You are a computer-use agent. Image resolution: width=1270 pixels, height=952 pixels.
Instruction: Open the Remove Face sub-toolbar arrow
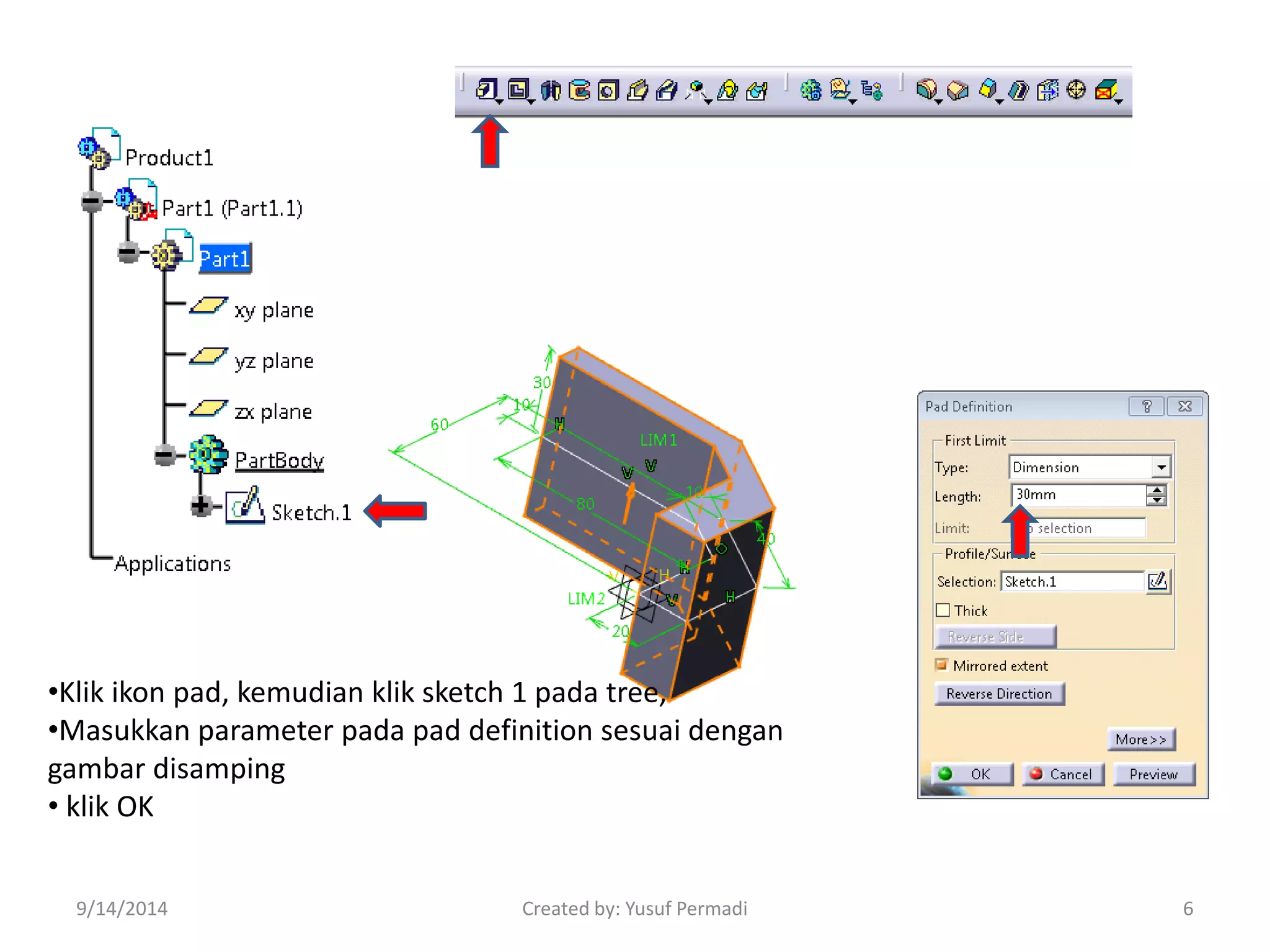(1118, 101)
